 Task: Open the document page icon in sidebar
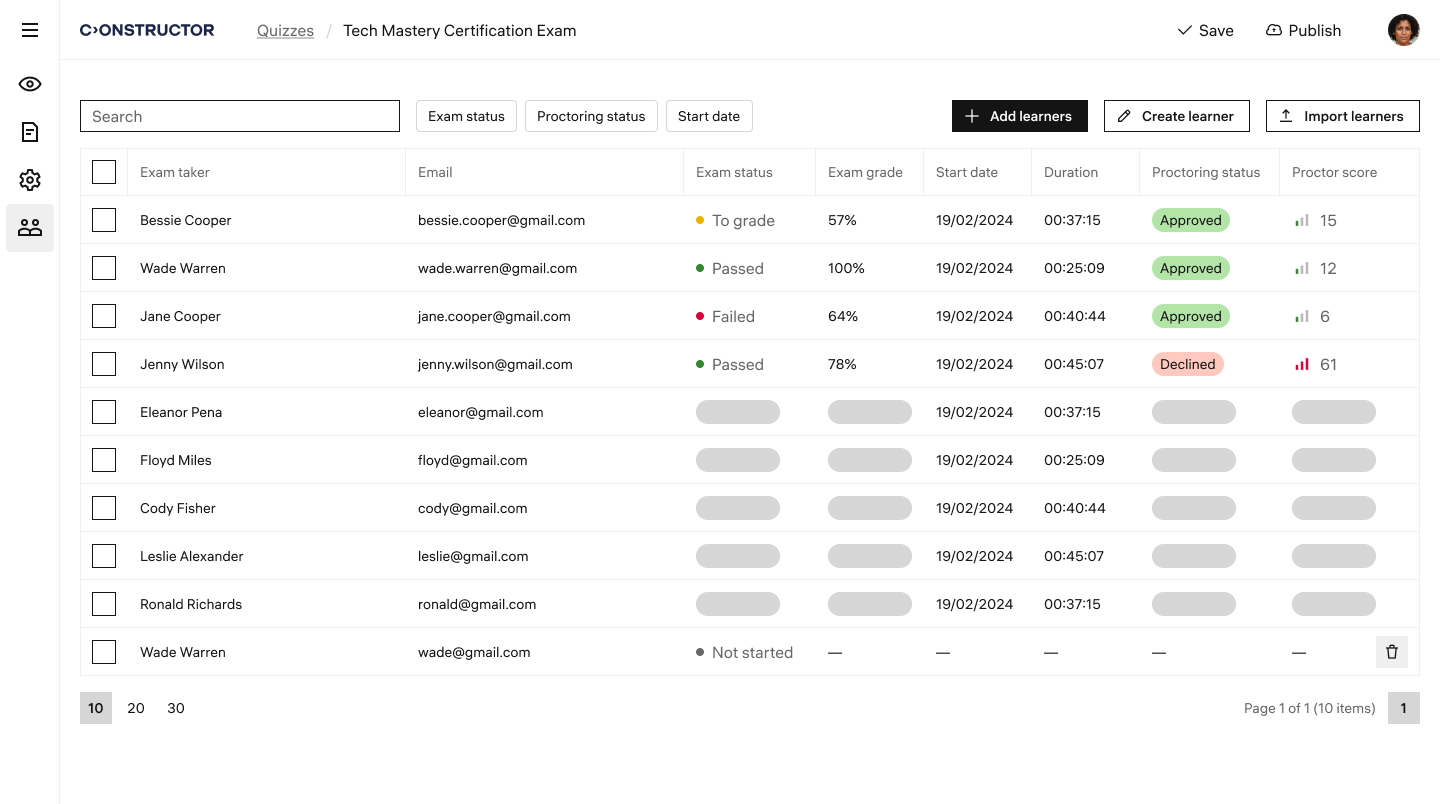(x=30, y=132)
